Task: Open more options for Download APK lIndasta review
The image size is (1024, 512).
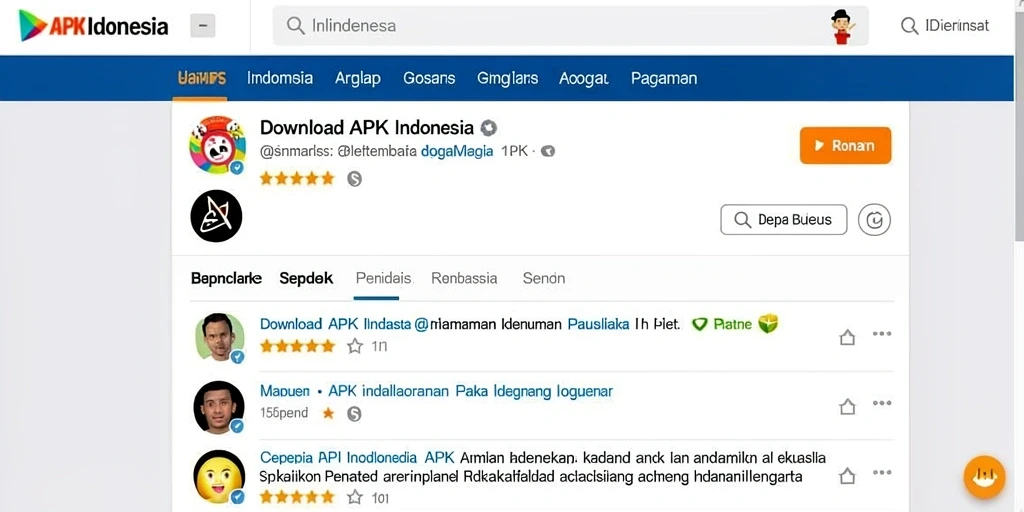Action: pos(882,334)
